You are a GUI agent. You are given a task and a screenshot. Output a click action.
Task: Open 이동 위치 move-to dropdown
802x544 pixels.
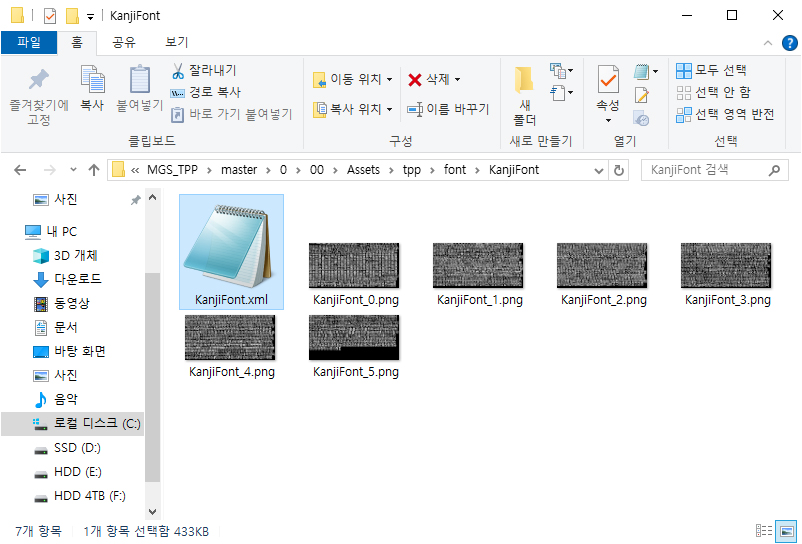point(352,79)
